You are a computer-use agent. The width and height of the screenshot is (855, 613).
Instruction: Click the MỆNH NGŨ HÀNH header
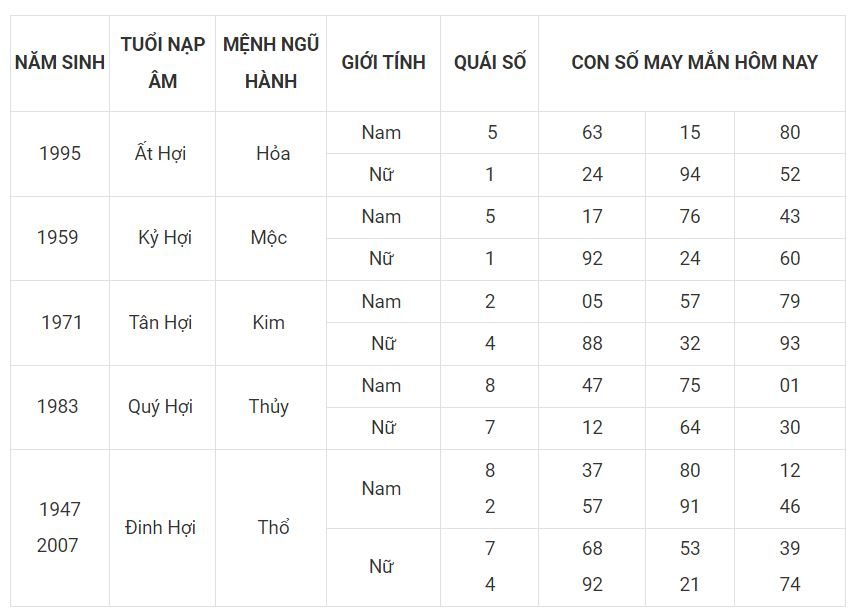271,63
